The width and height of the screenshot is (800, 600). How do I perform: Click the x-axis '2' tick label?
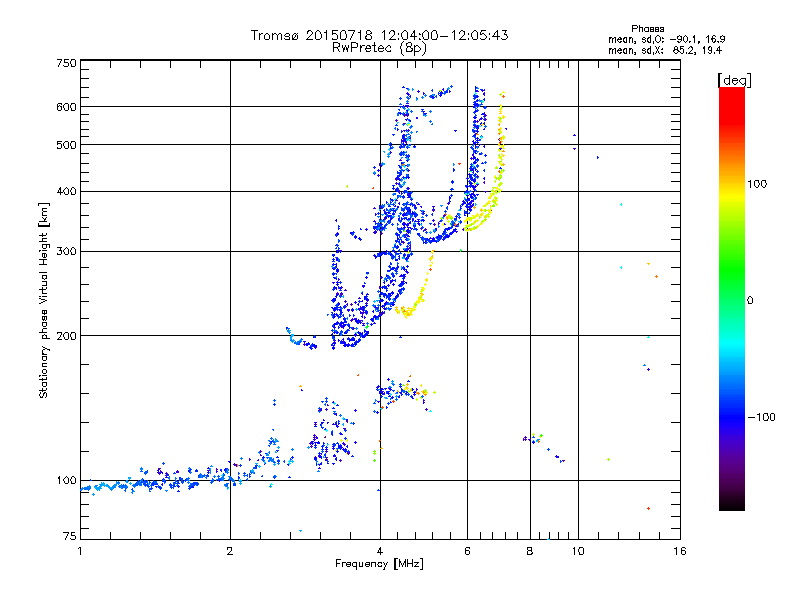tap(230, 551)
